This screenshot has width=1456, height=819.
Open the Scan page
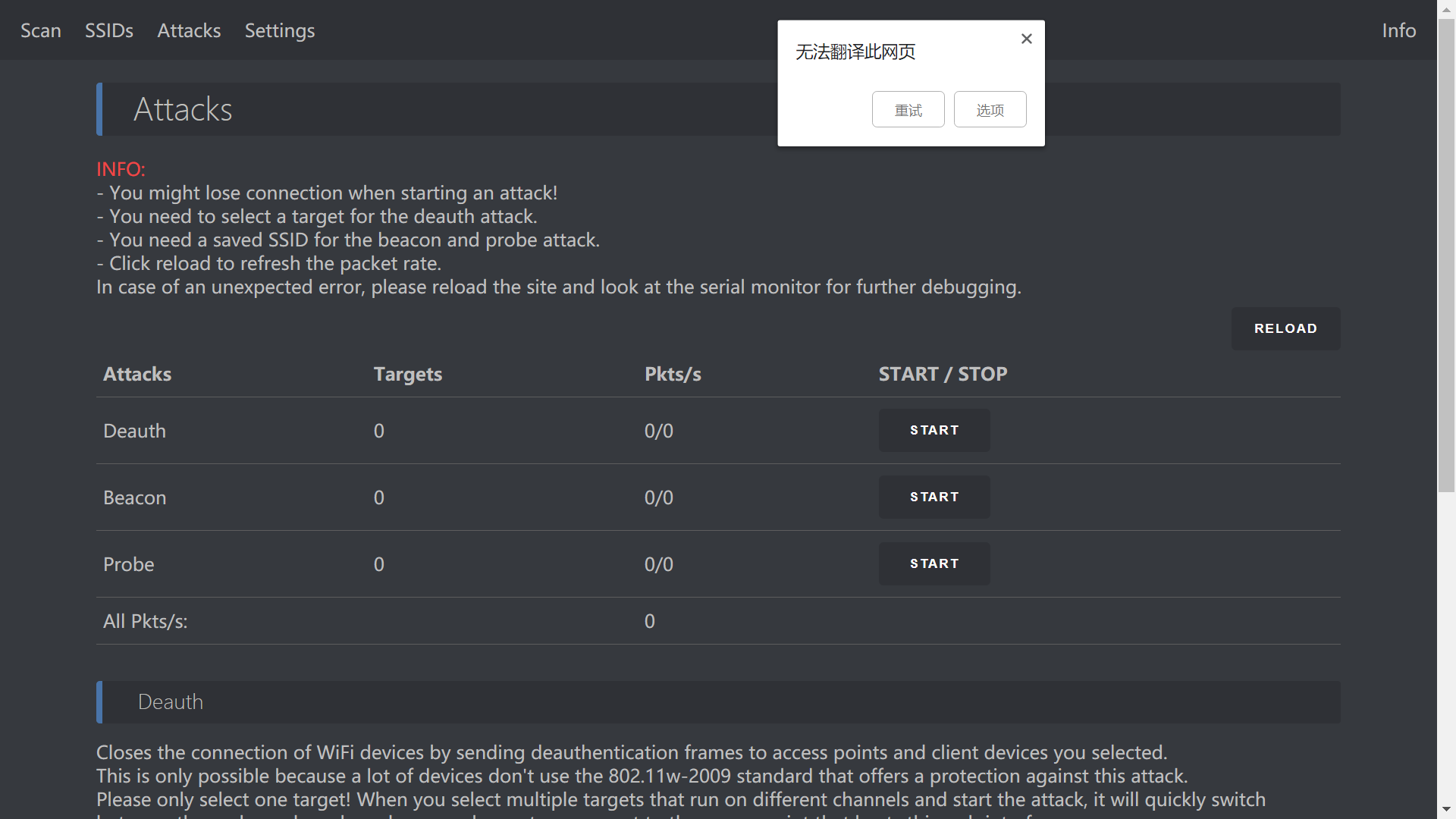41,30
